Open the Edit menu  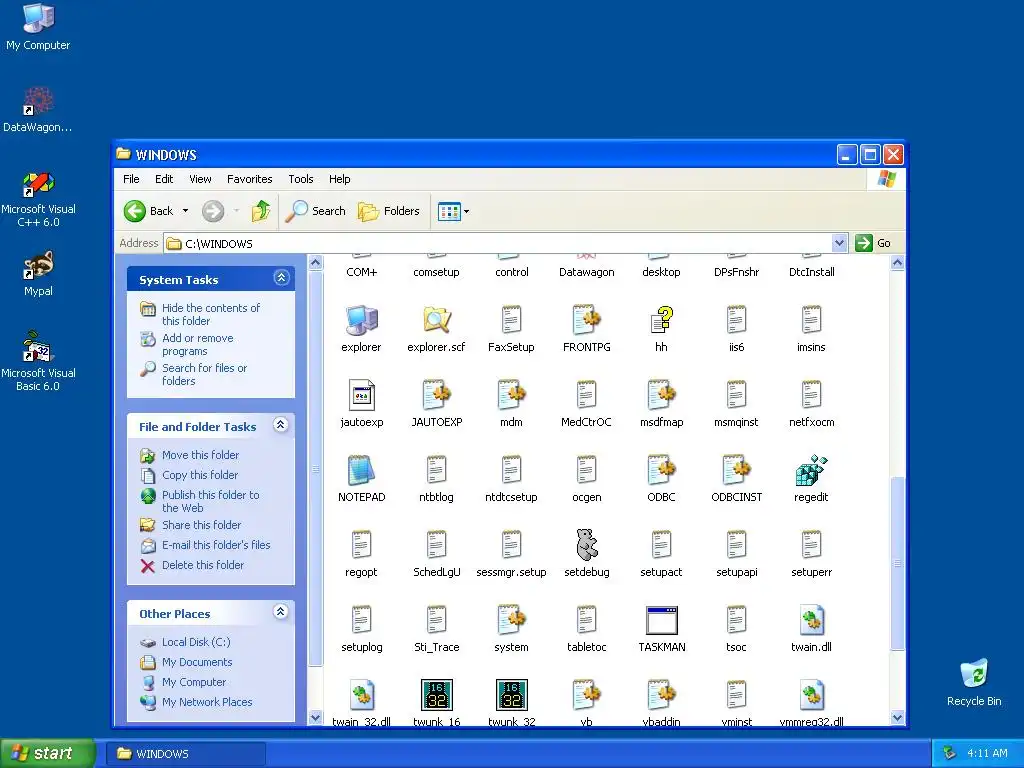(164, 179)
